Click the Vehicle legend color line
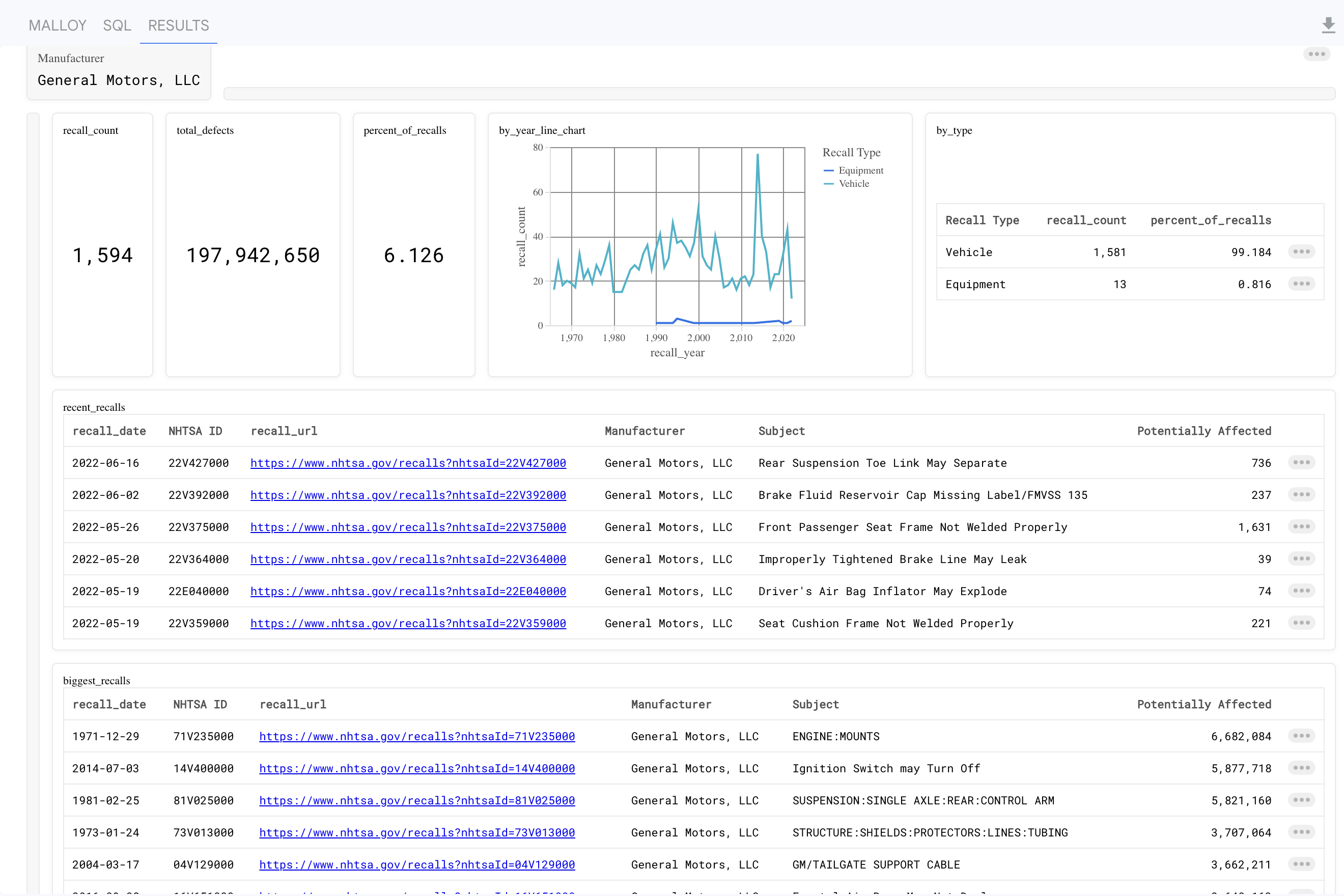 click(829, 183)
